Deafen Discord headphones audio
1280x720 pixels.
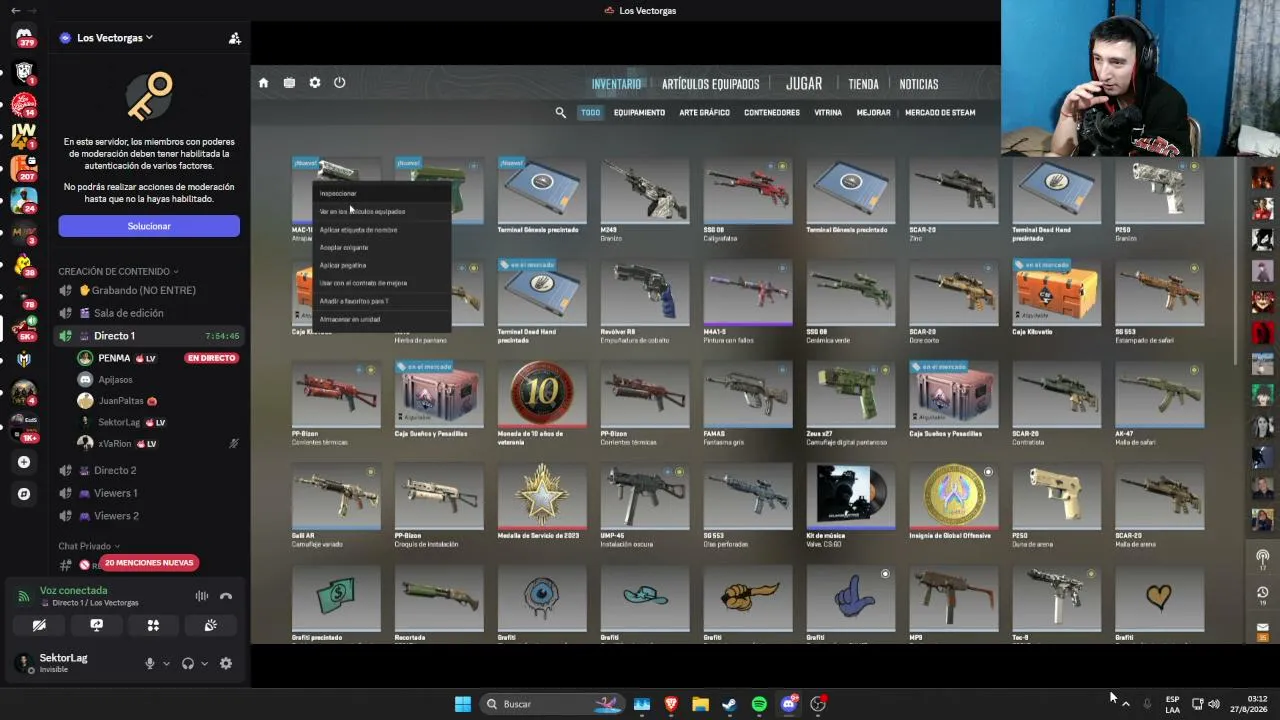pos(187,663)
